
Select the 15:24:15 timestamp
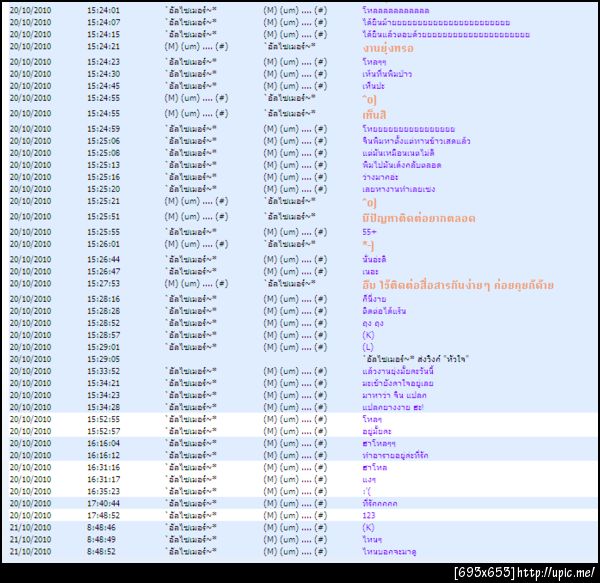[103, 34]
